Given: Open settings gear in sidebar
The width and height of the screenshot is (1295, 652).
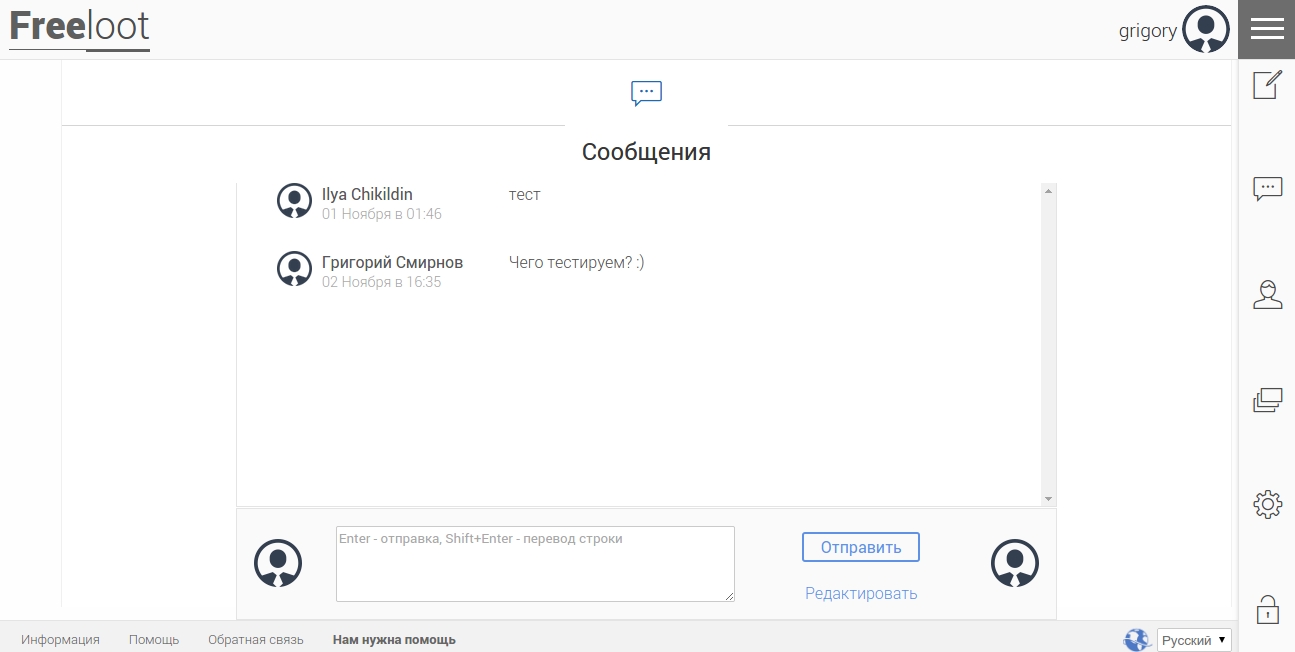Looking at the screenshot, I should point(1267,504).
